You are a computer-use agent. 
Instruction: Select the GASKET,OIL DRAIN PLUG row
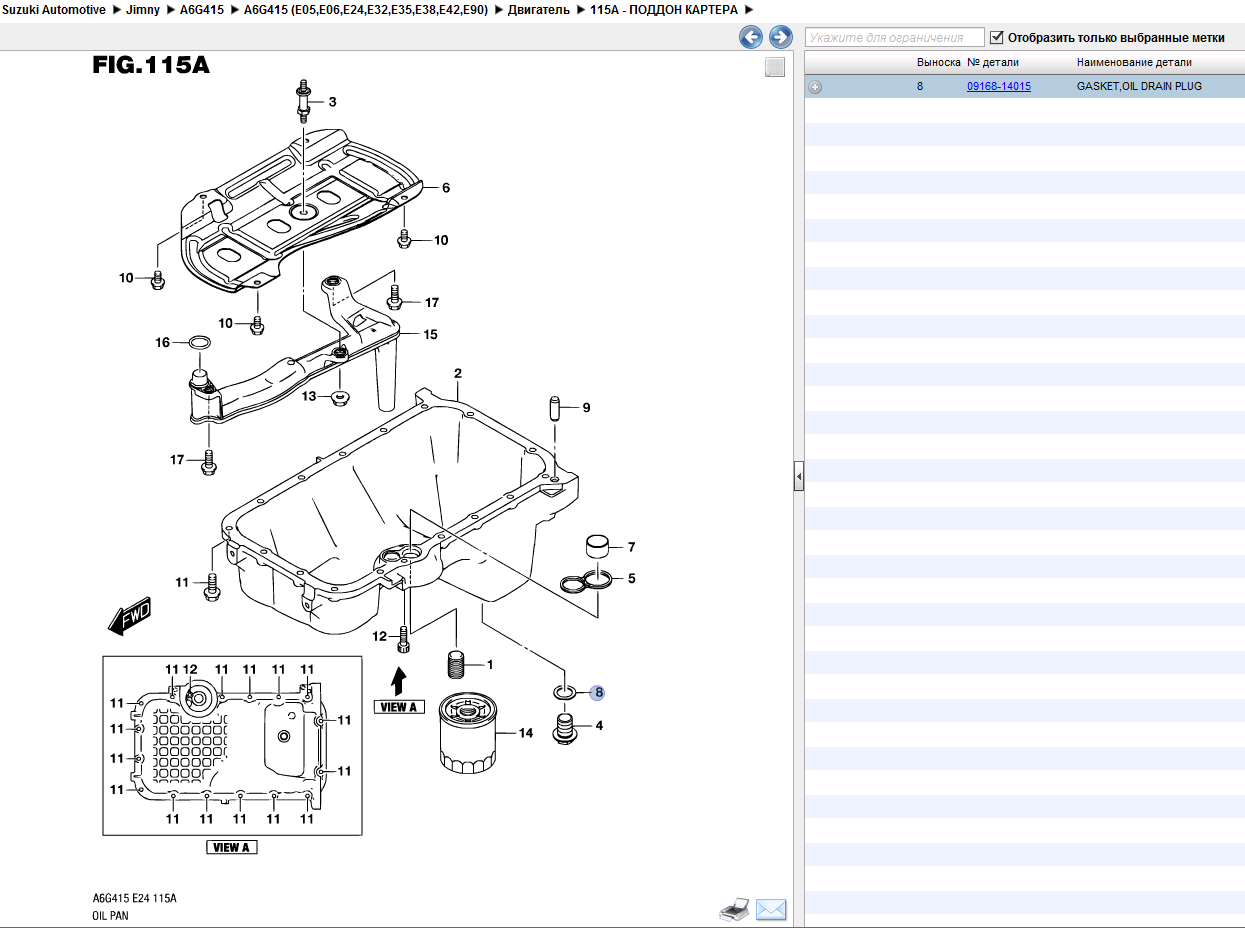[x=1139, y=87]
